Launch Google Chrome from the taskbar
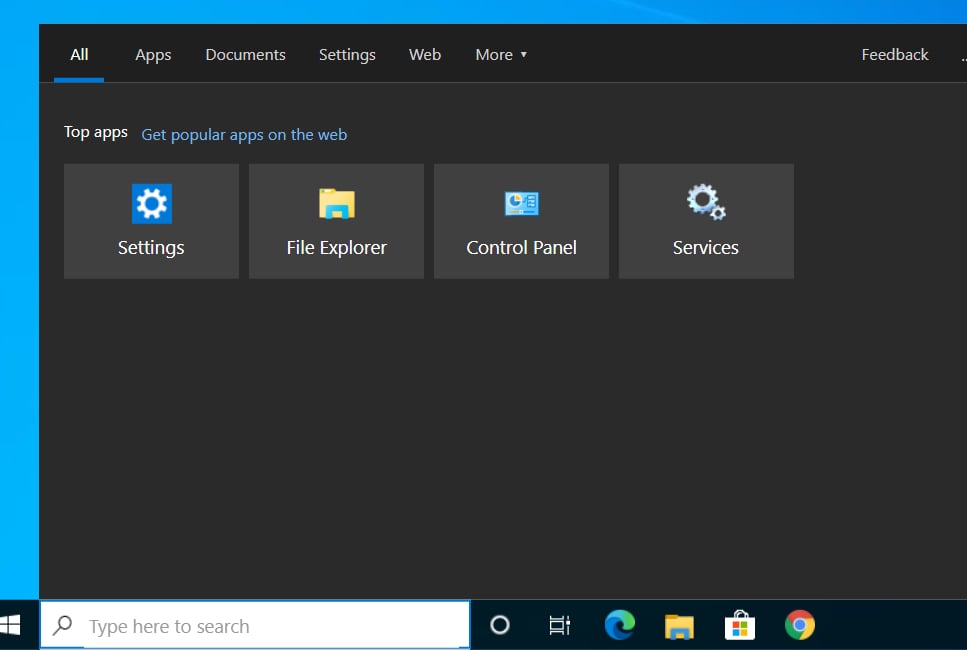The height and width of the screenshot is (650, 967). pos(799,626)
